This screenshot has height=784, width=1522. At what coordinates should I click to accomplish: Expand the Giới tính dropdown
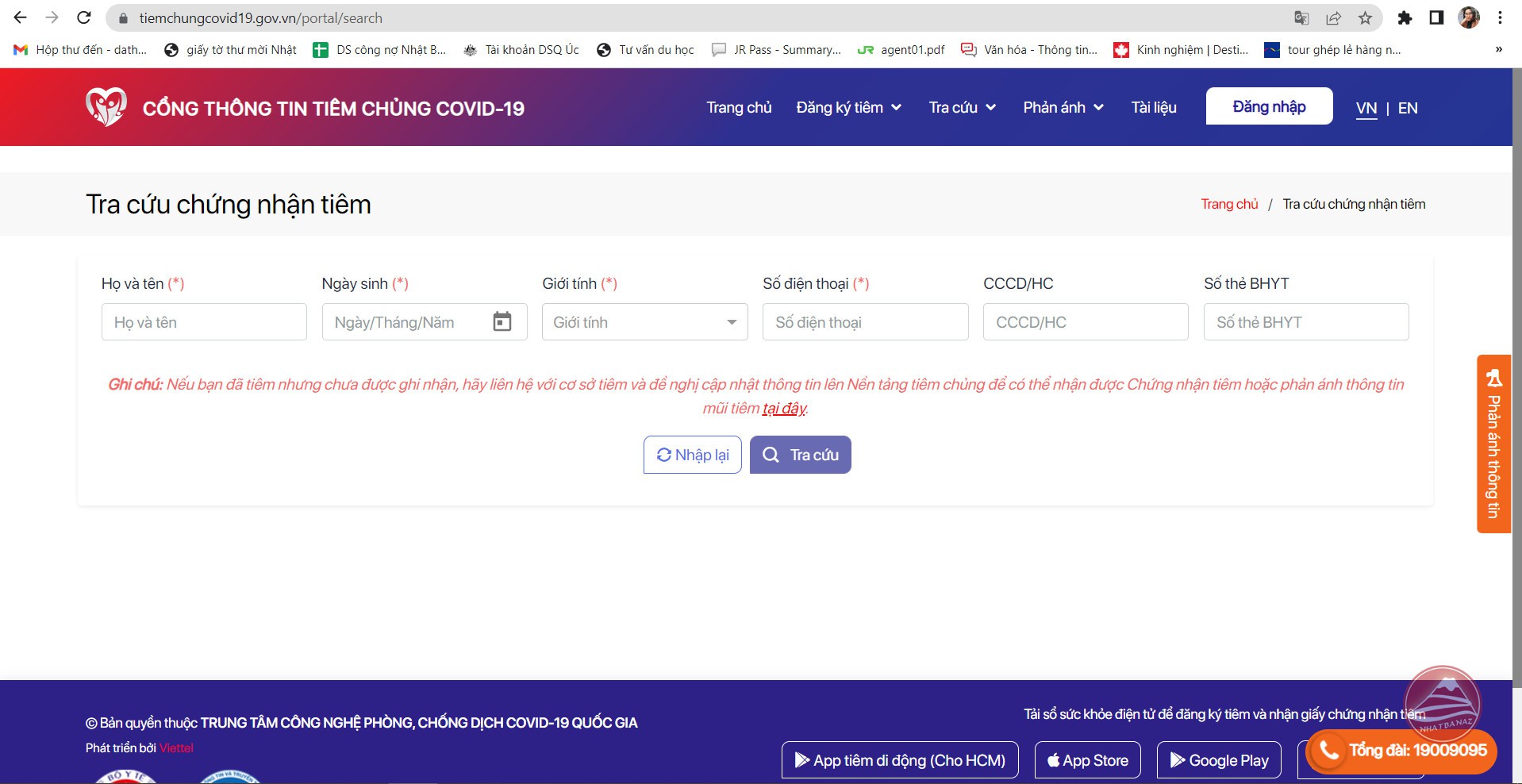click(x=644, y=322)
